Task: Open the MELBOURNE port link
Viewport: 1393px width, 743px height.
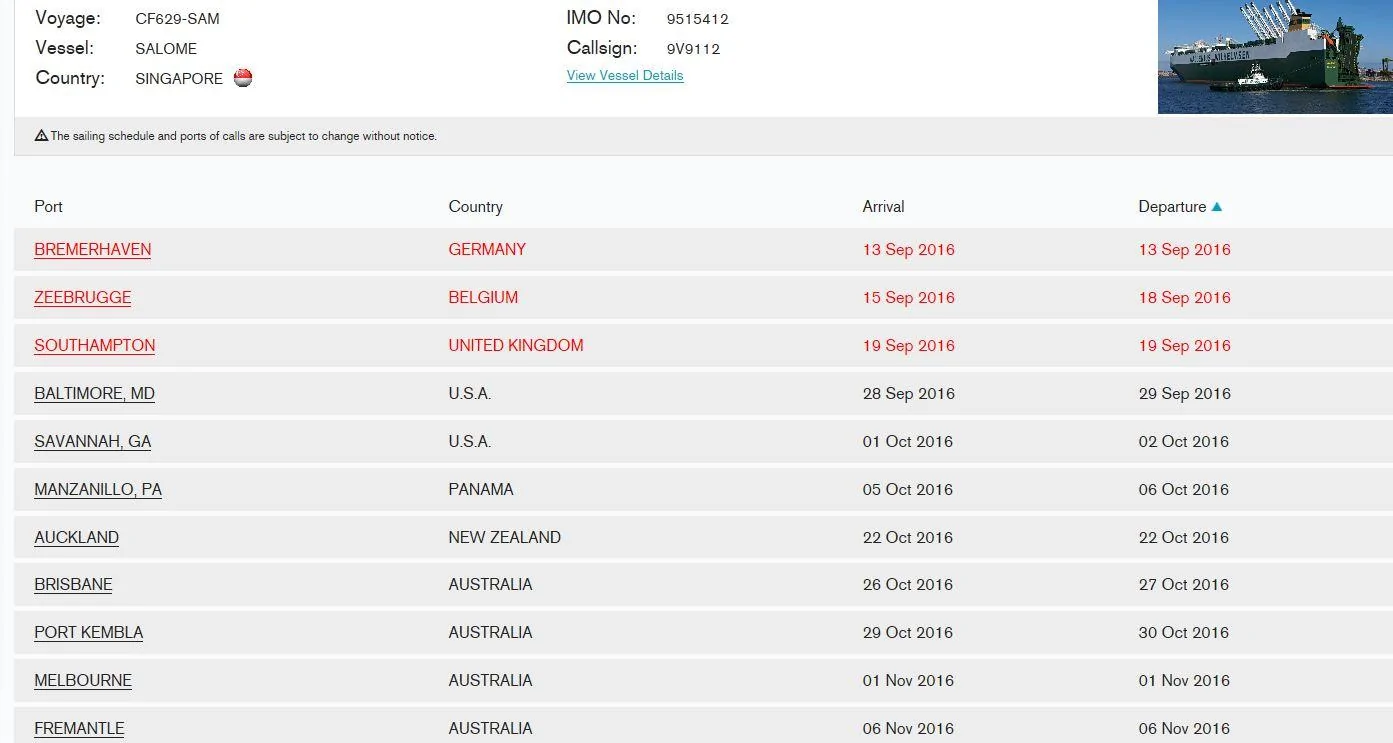Action: pos(83,681)
